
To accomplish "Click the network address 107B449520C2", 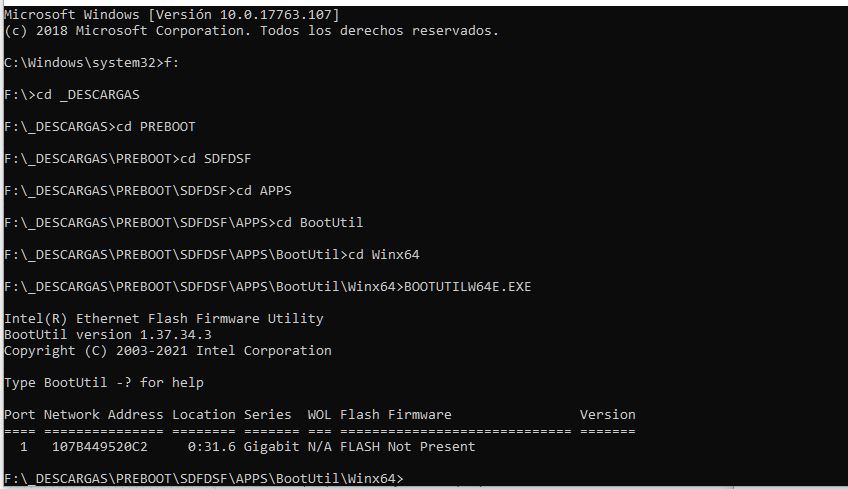I will pyautogui.click(x=100, y=446).
